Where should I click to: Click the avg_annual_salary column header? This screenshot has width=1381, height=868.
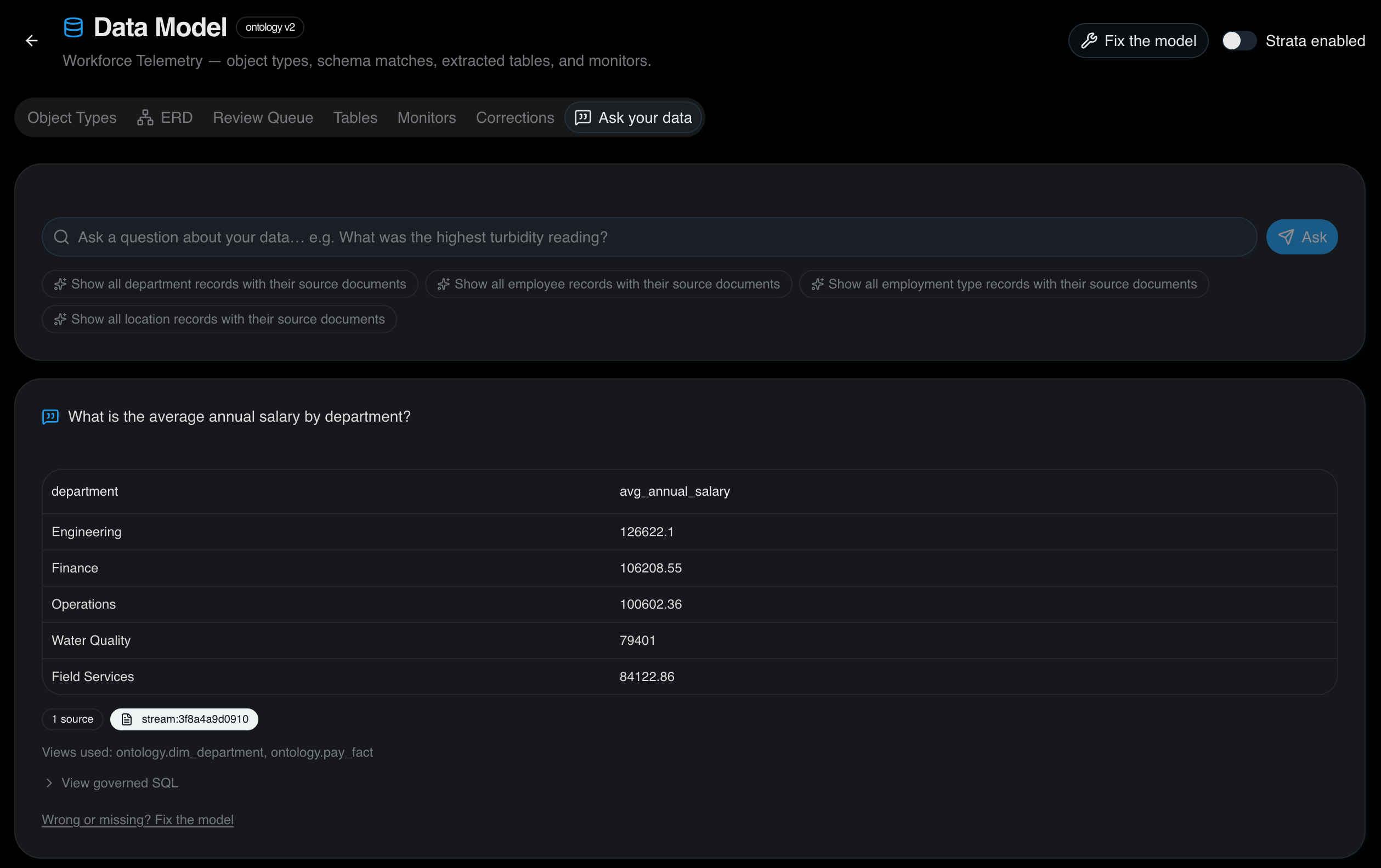[x=675, y=491]
